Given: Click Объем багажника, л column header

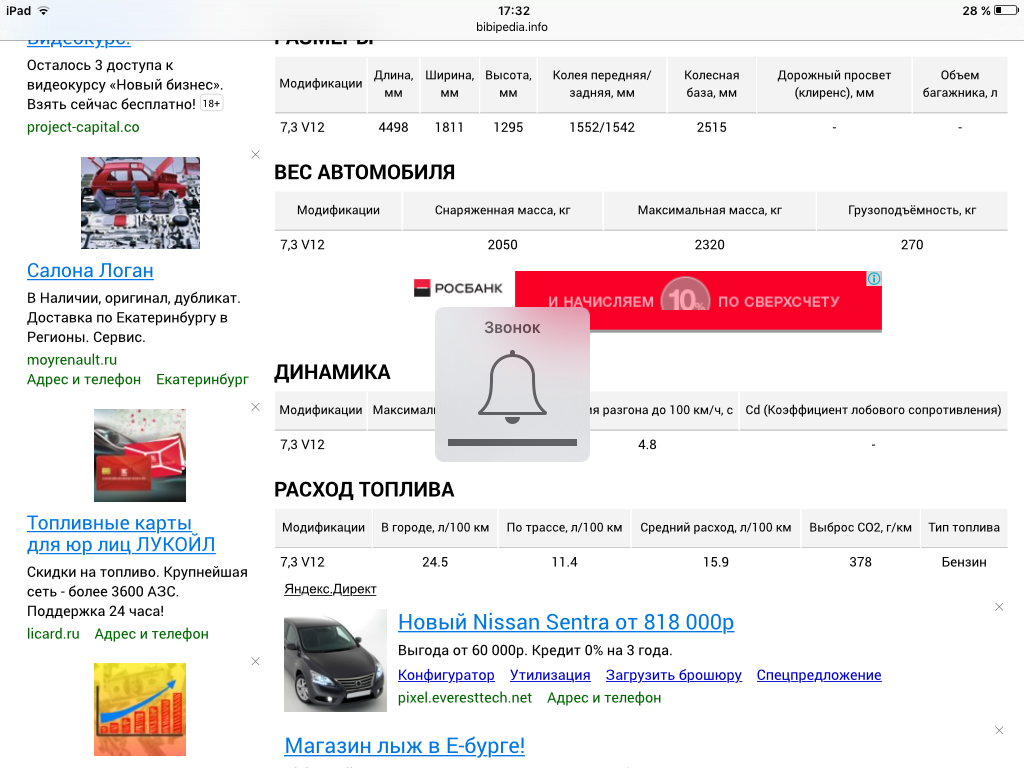Looking at the screenshot, I should pos(959,84).
